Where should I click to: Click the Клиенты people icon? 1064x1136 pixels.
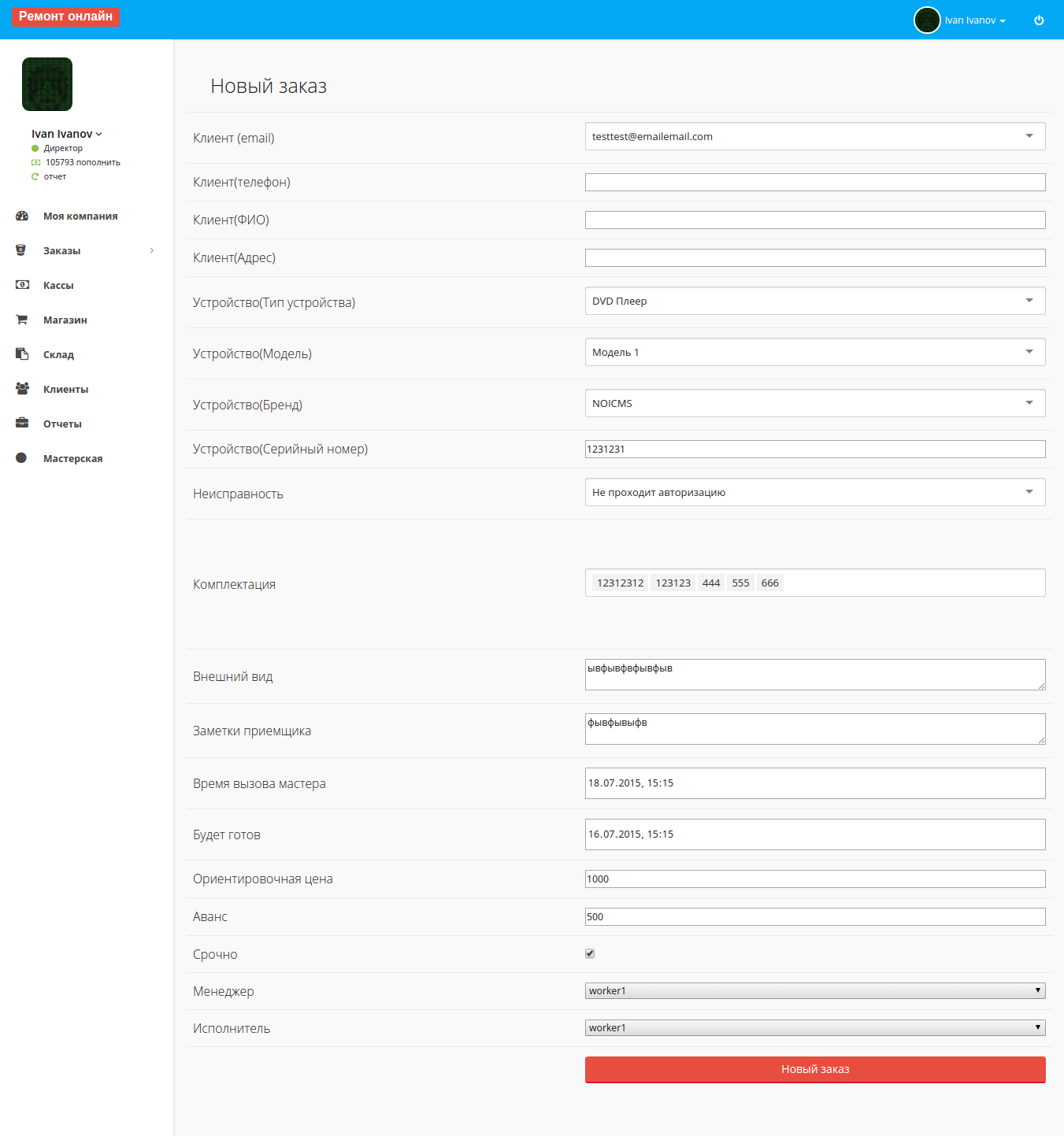(22, 389)
